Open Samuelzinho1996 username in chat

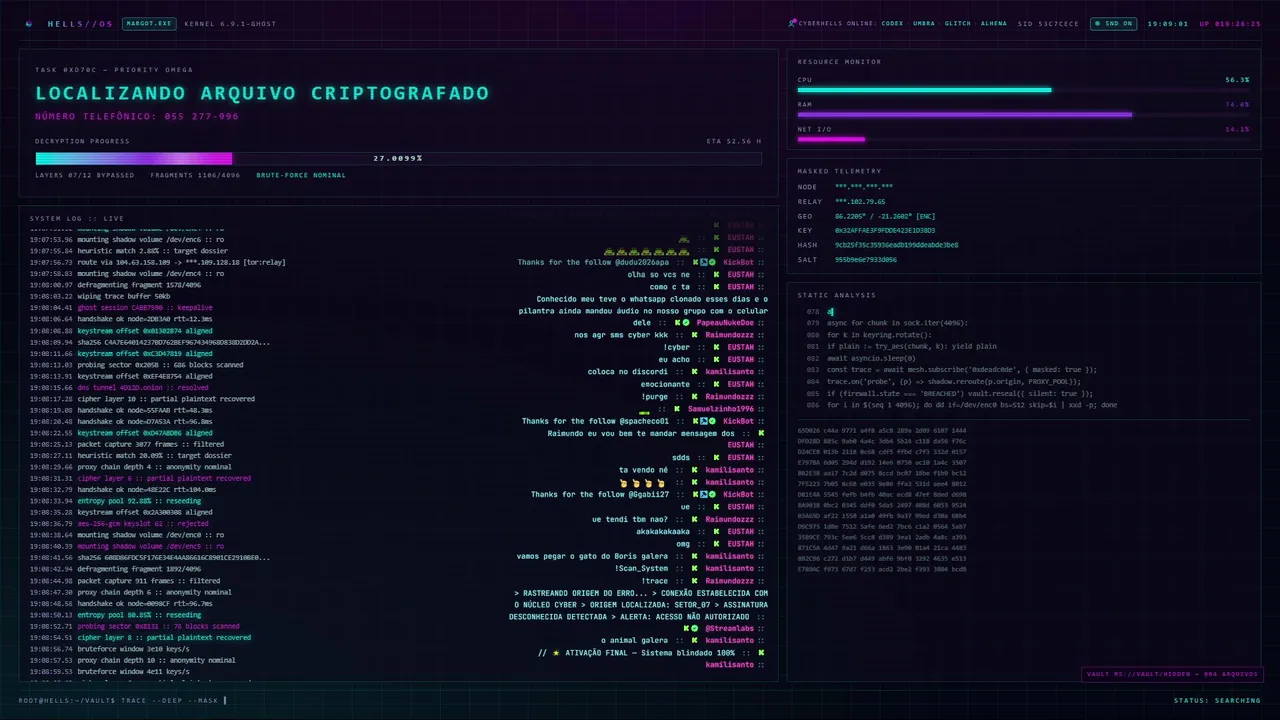[x=720, y=409]
